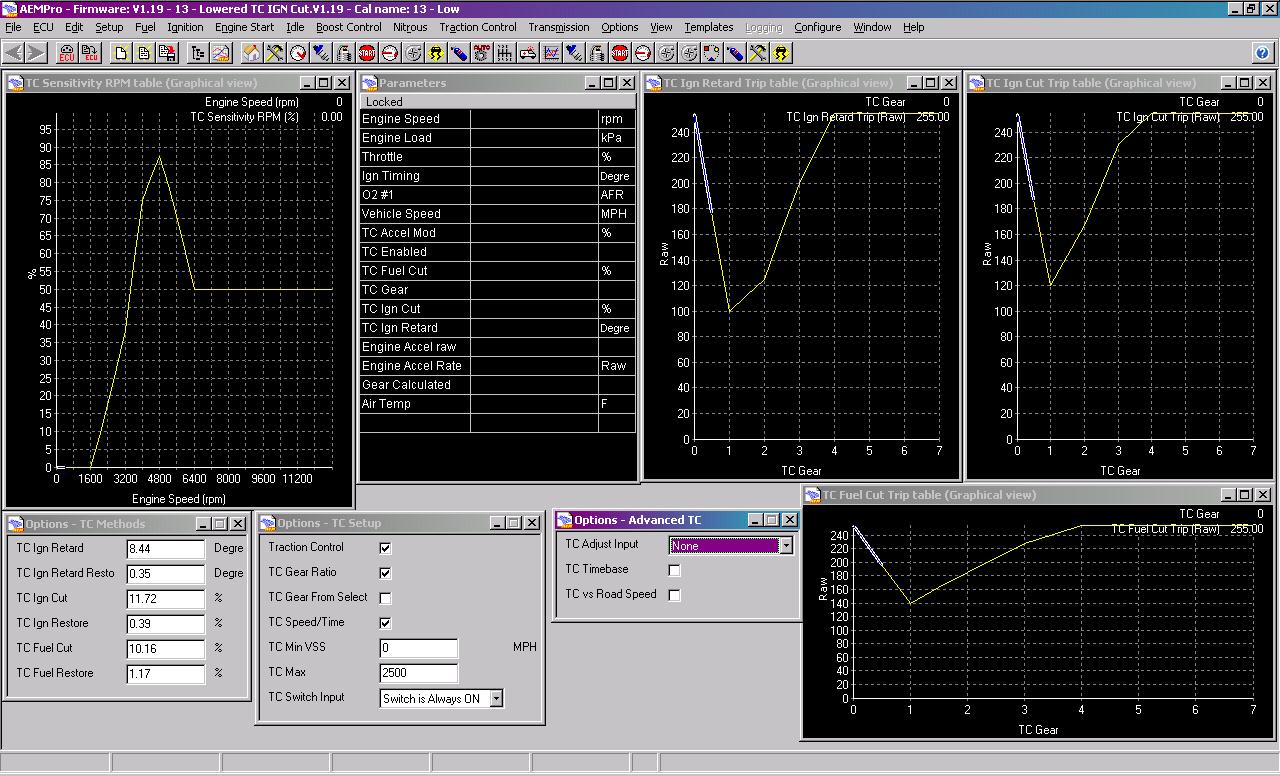1280x776 pixels.
Task: Open the Boost Control menu
Action: (x=348, y=27)
